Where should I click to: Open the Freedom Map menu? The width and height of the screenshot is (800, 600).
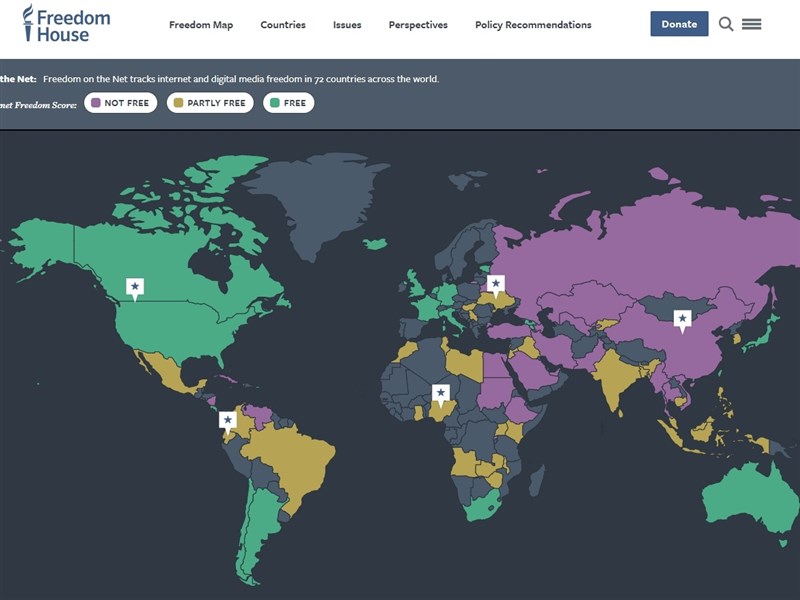tap(201, 25)
